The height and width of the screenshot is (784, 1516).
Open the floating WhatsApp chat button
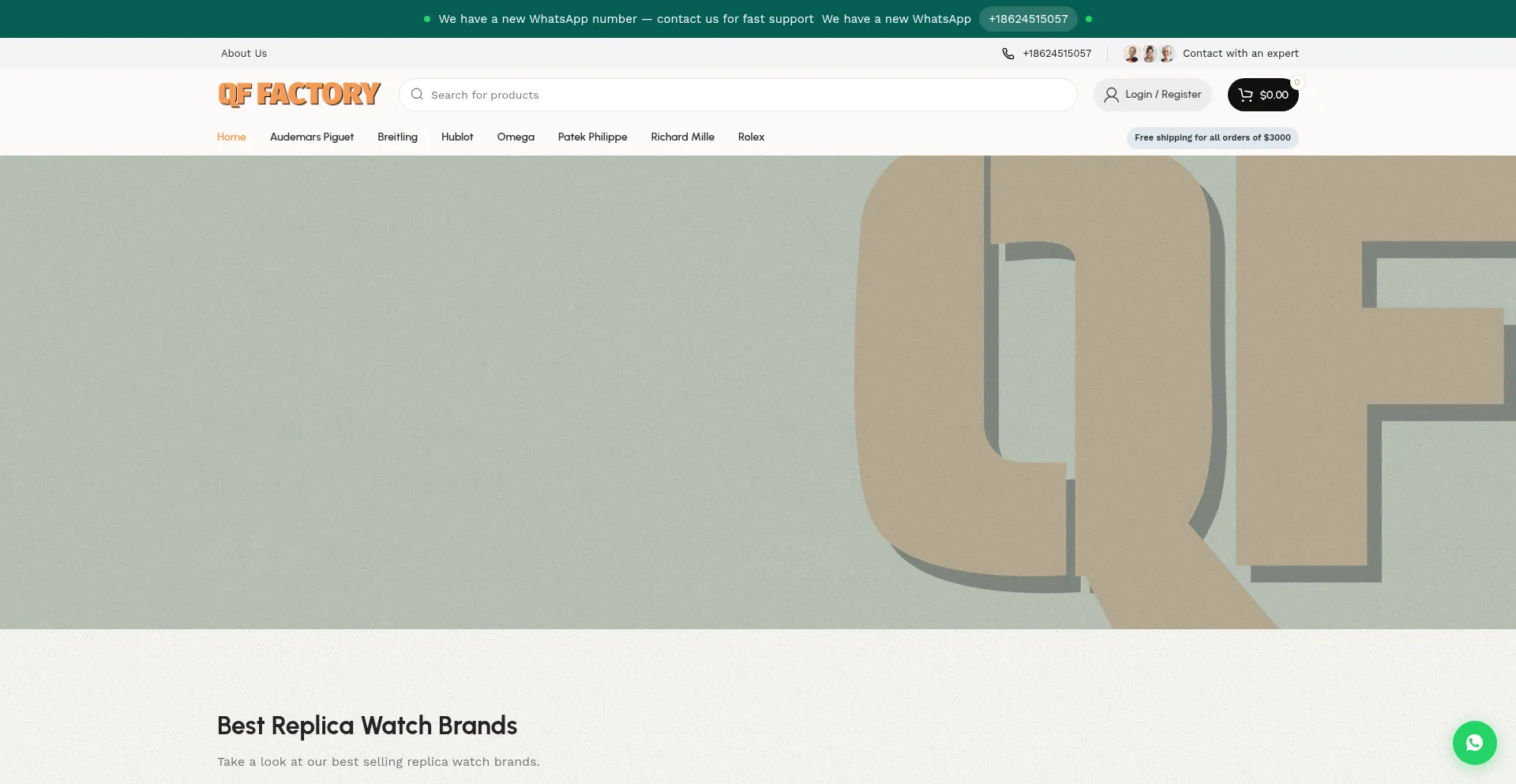pyautogui.click(x=1474, y=743)
